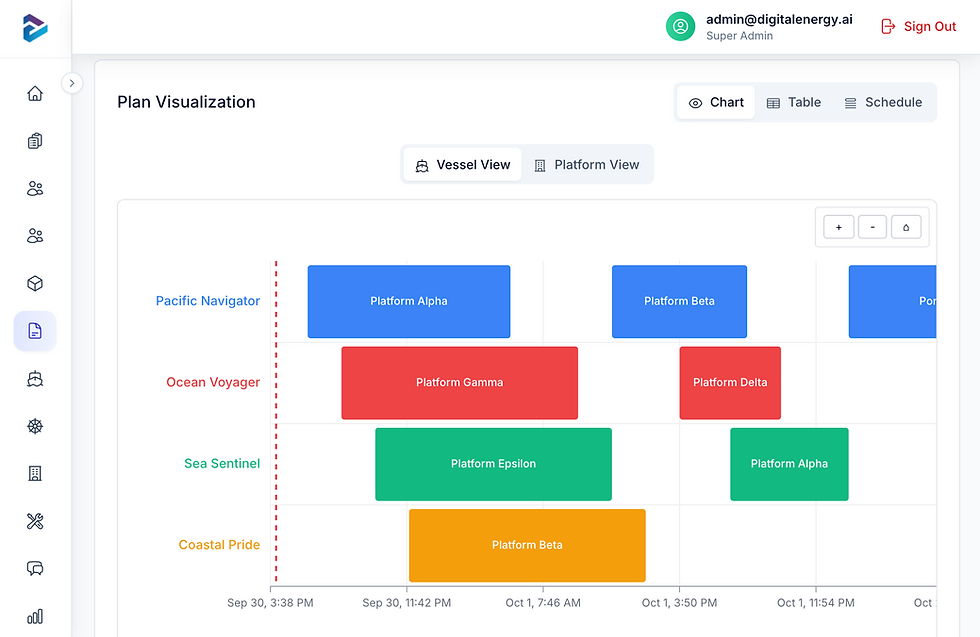
Task: Switch to Vessel View
Action: (462, 165)
